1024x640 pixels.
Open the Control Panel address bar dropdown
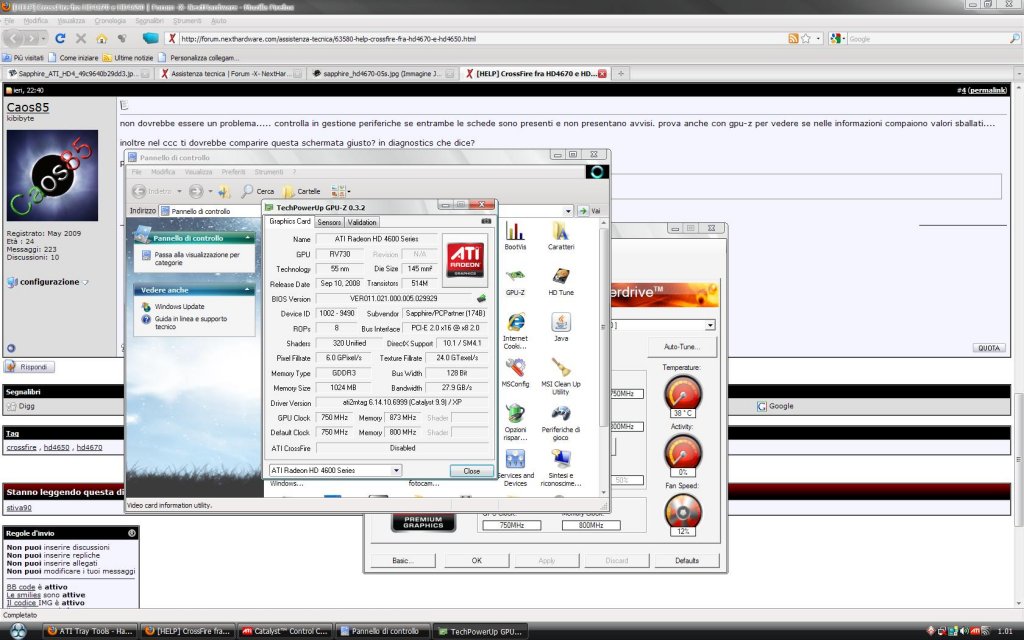(568, 211)
